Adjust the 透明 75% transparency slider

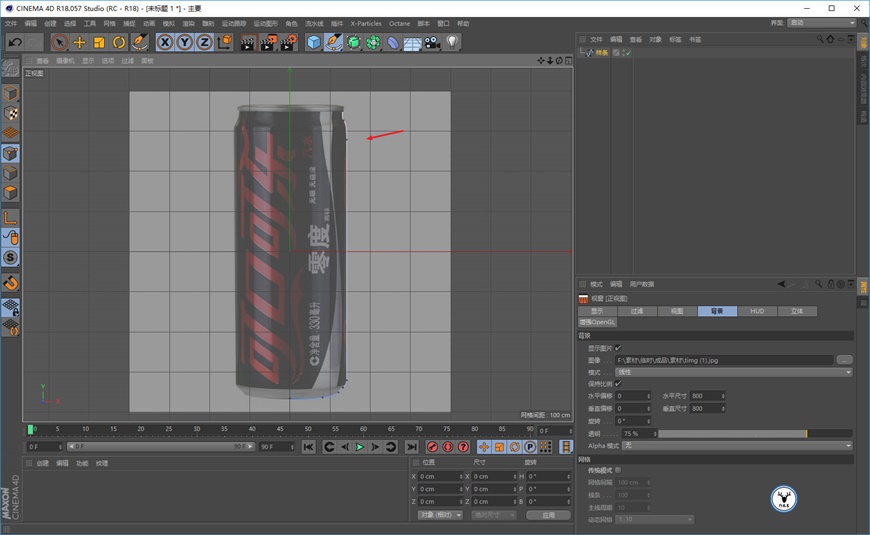755,433
